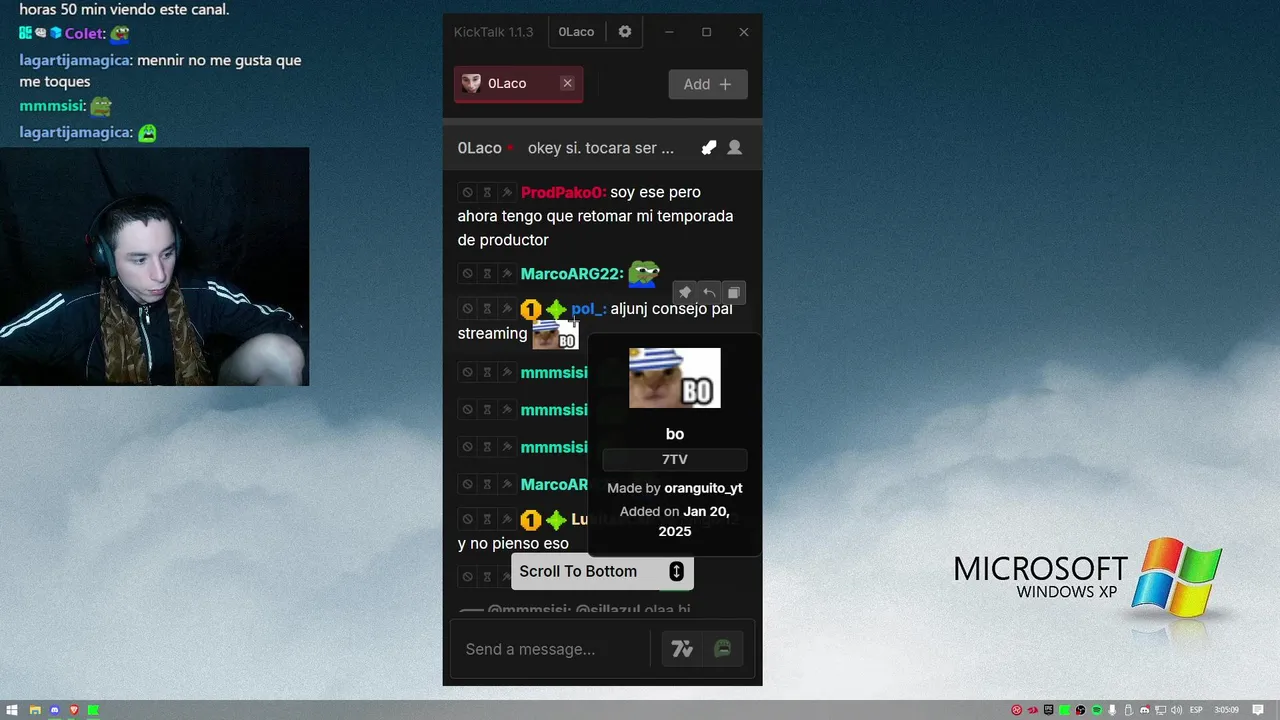Open the 0Laco account button in title bar

(x=576, y=32)
